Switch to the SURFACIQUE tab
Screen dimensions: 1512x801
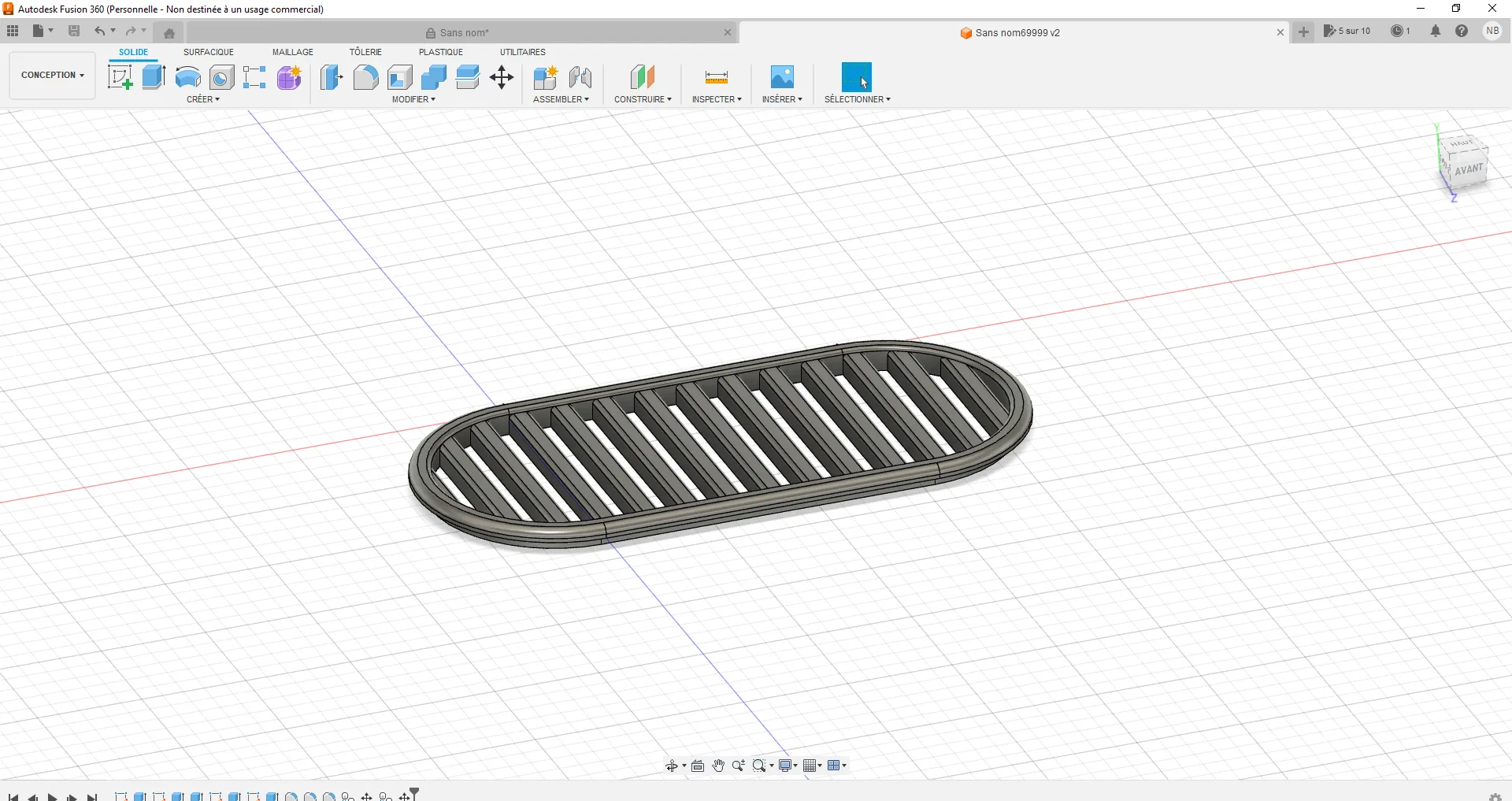tap(209, 52)
